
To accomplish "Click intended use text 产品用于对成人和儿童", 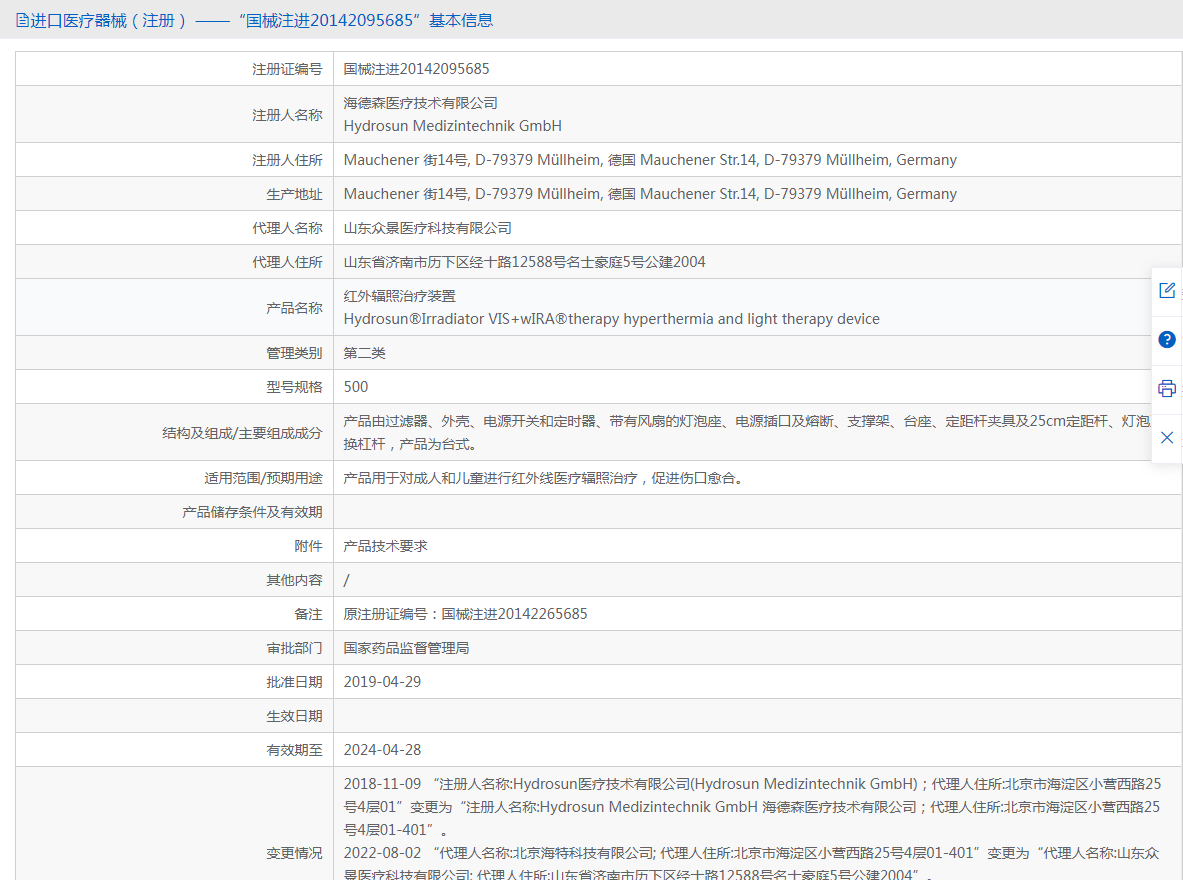I will pyautogui.click(x=545, y=478).
